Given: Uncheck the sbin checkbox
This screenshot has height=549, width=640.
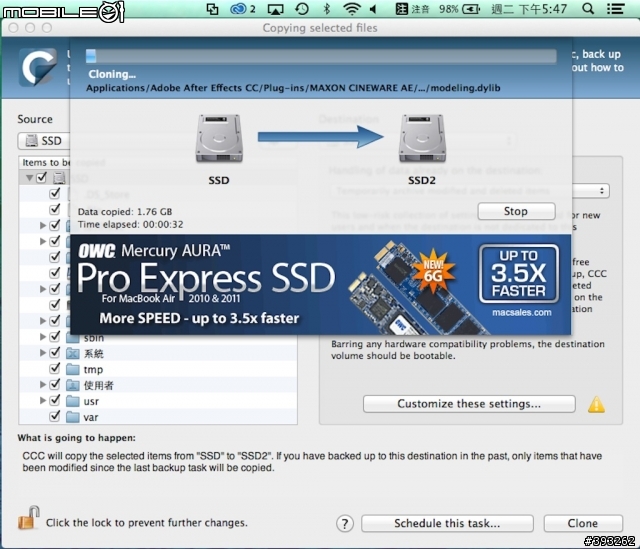Looking at the screenshot, I should pyautogui.click(x=55, y=337).
